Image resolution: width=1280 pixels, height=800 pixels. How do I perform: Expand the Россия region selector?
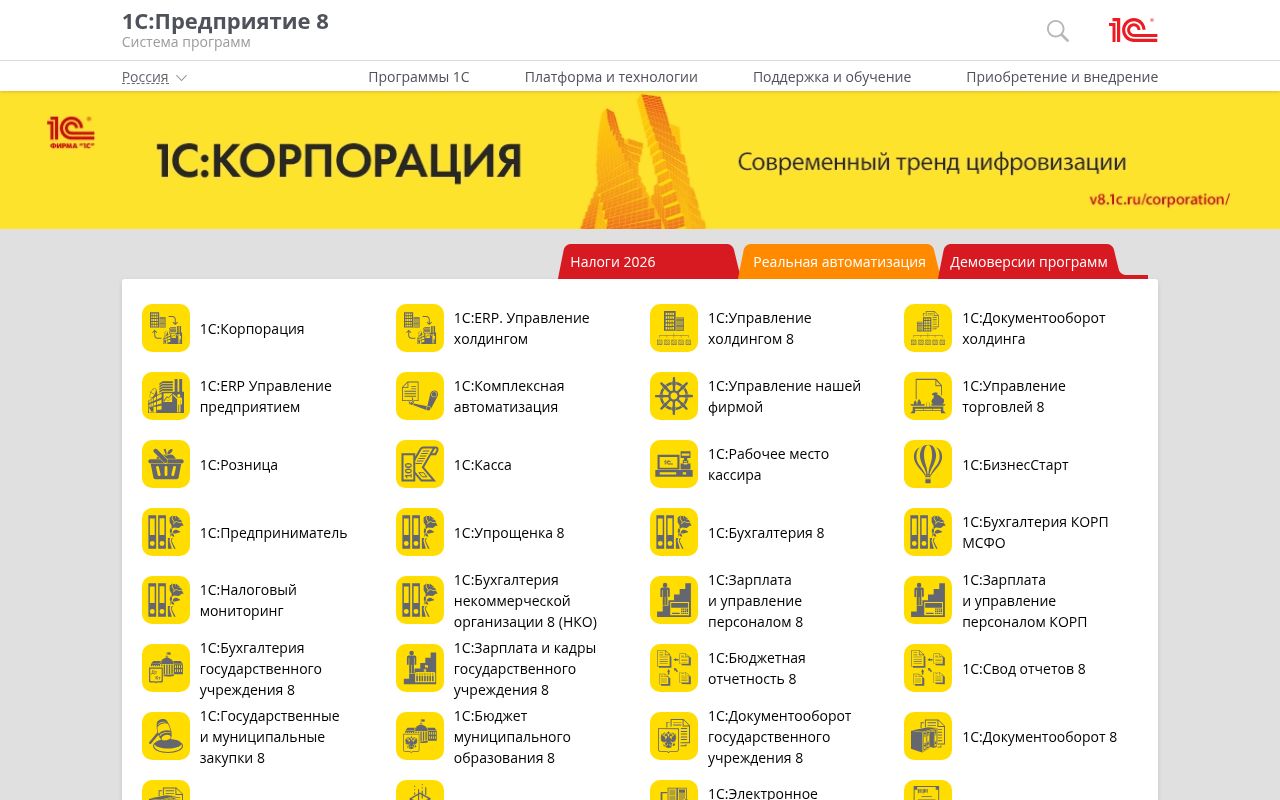[154, 77]
